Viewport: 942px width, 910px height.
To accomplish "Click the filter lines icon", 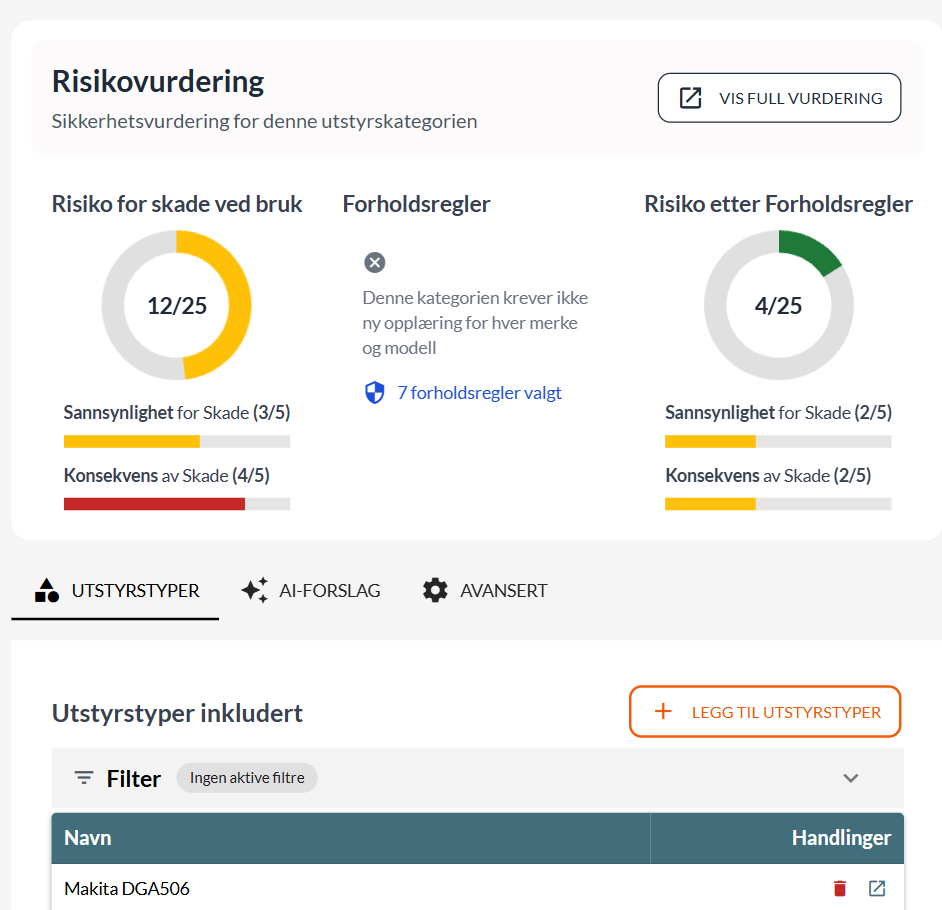I will [85, 778].
